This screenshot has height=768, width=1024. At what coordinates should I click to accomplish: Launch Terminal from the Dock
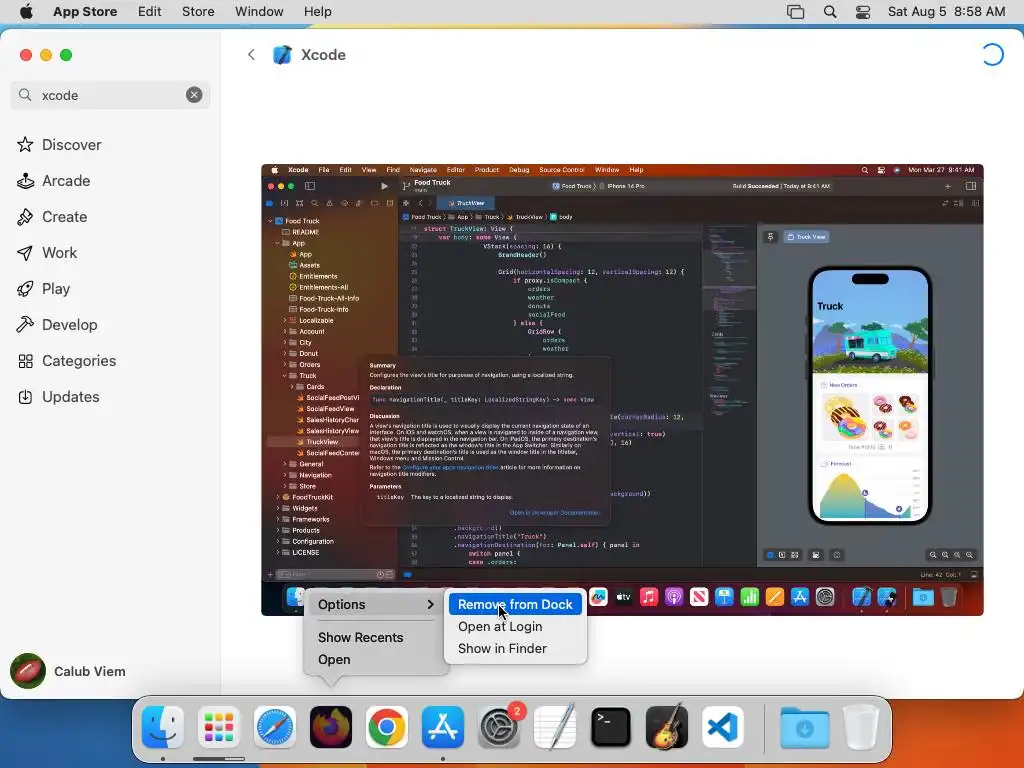pyautogui.click(x=611, y=727)
